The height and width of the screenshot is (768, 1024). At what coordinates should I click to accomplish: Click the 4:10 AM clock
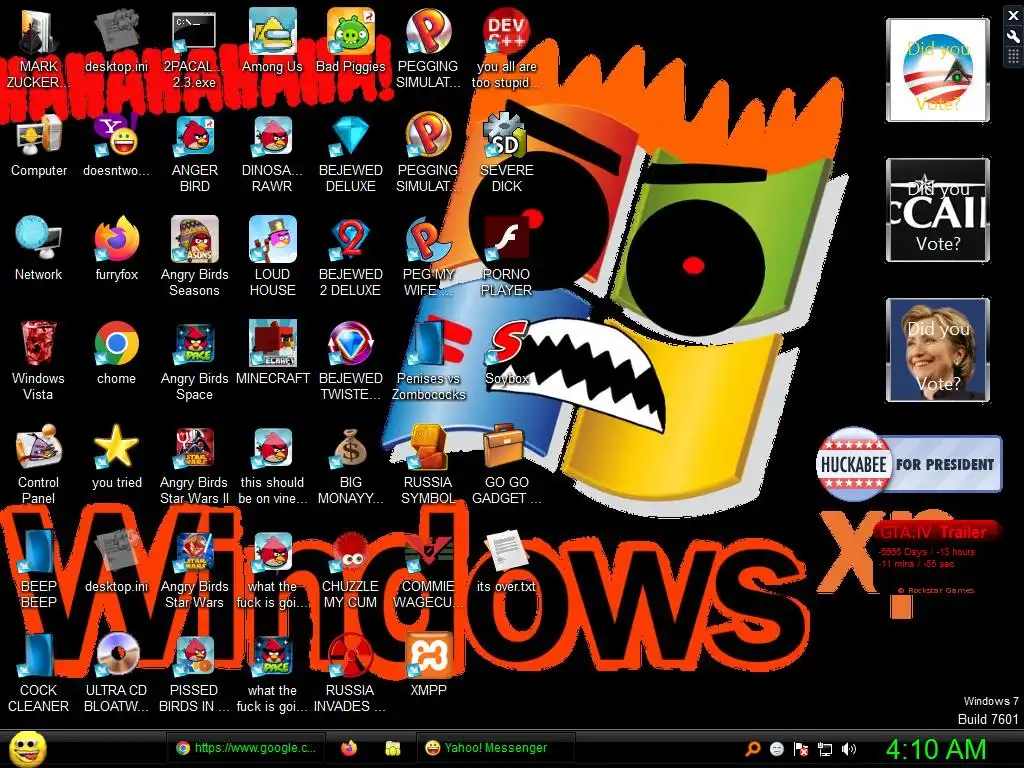(936, 749)
